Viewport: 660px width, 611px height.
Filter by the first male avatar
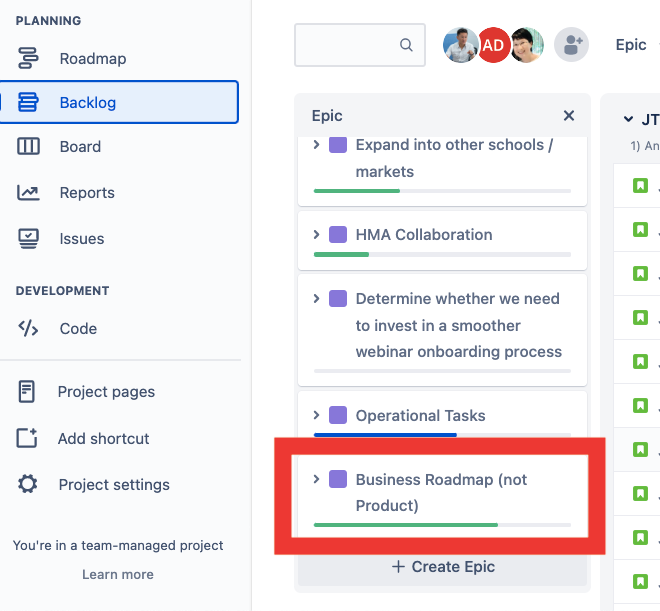[460, 45]
